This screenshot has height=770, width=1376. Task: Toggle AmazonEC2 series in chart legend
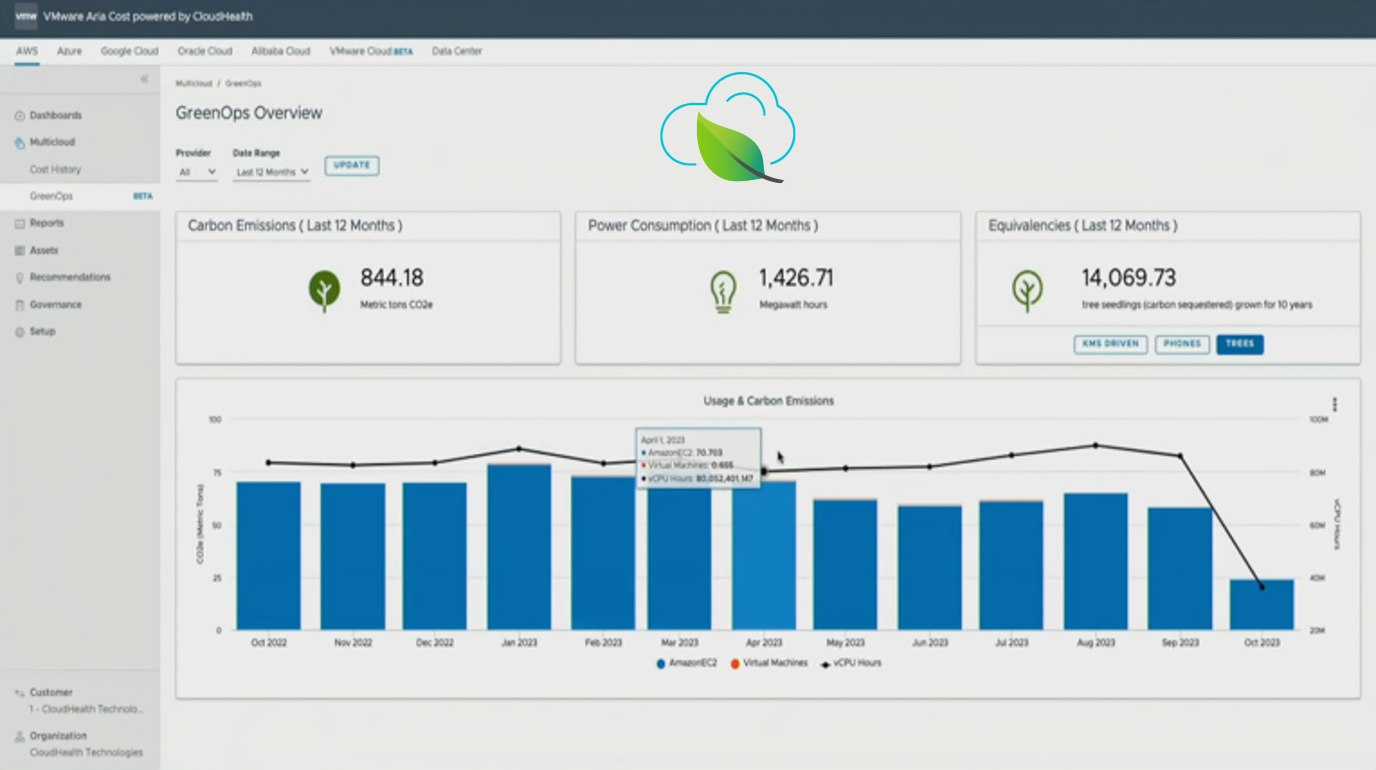point(686,663)
